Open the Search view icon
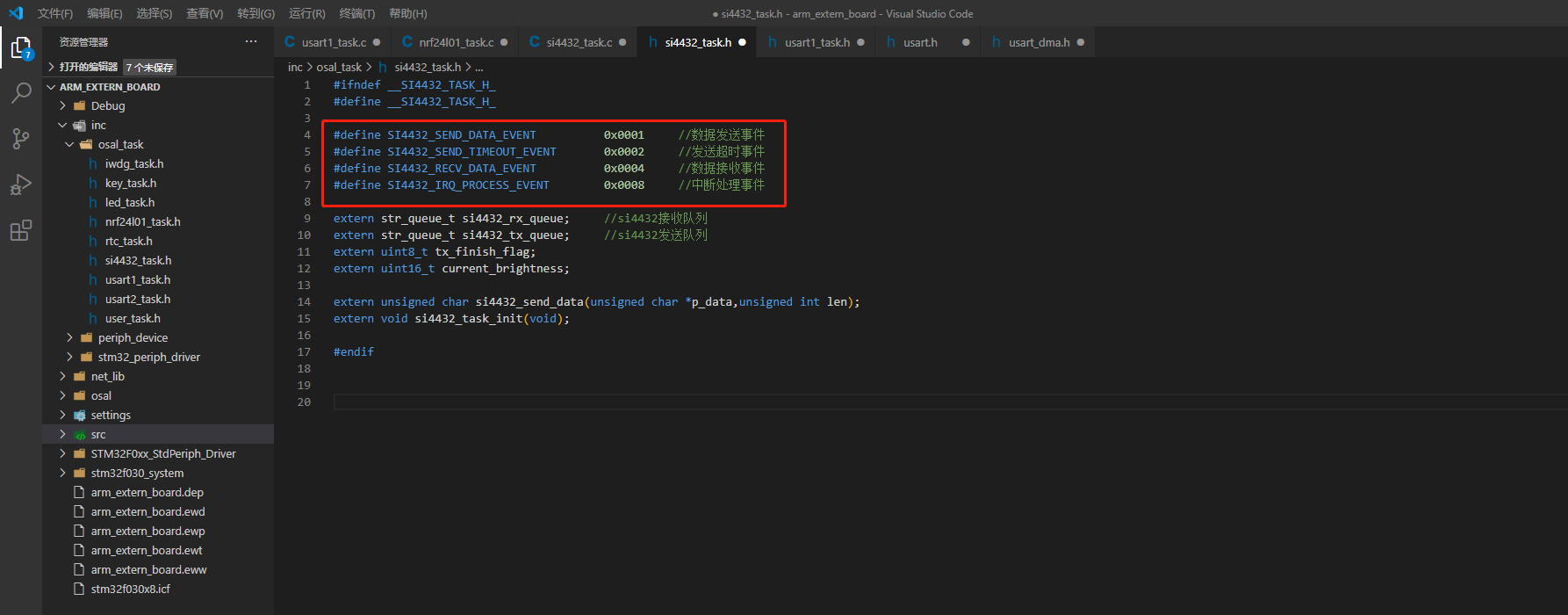The height and width of the screenshot is (615, 1568). pos(21,93)
